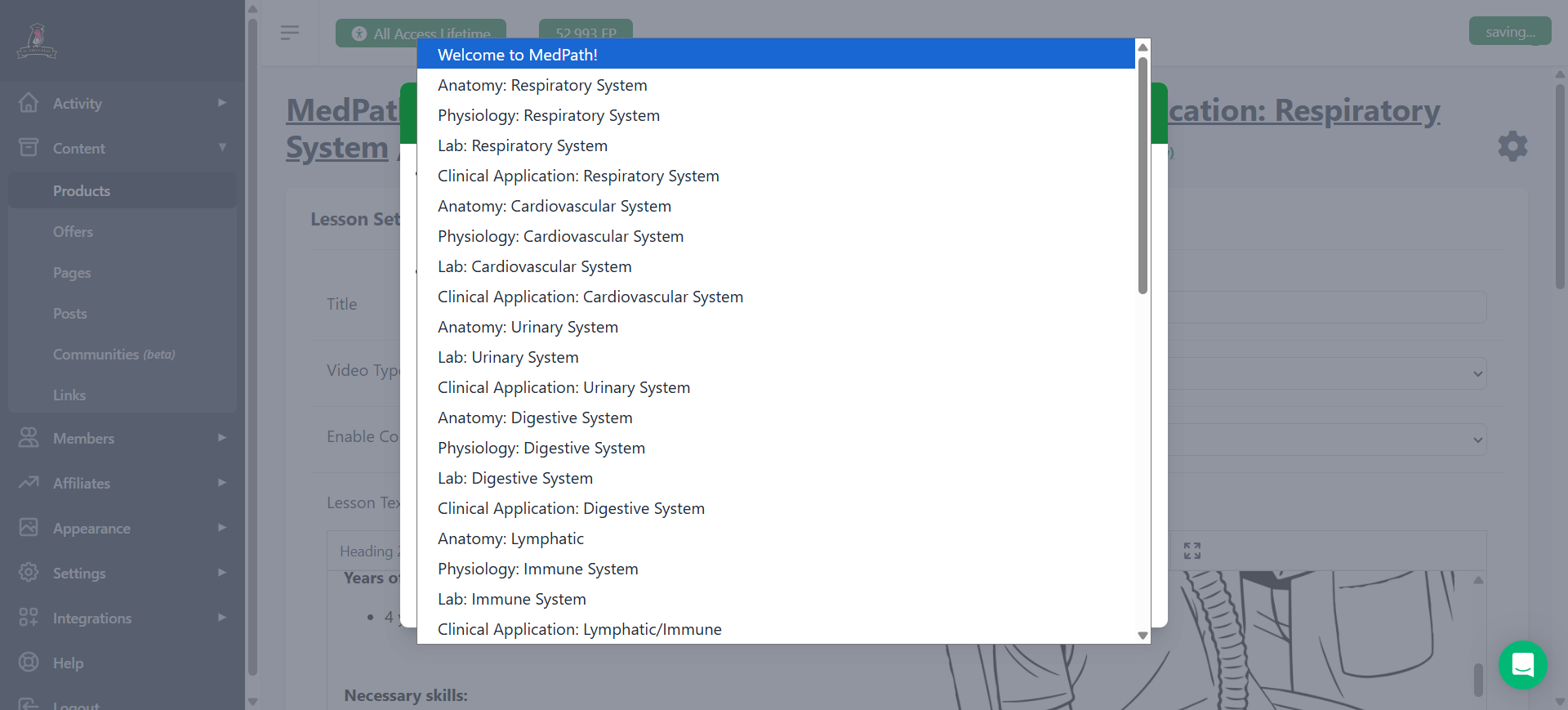
Task: Click the Integrations grid icon
Action: pos(29,618)
